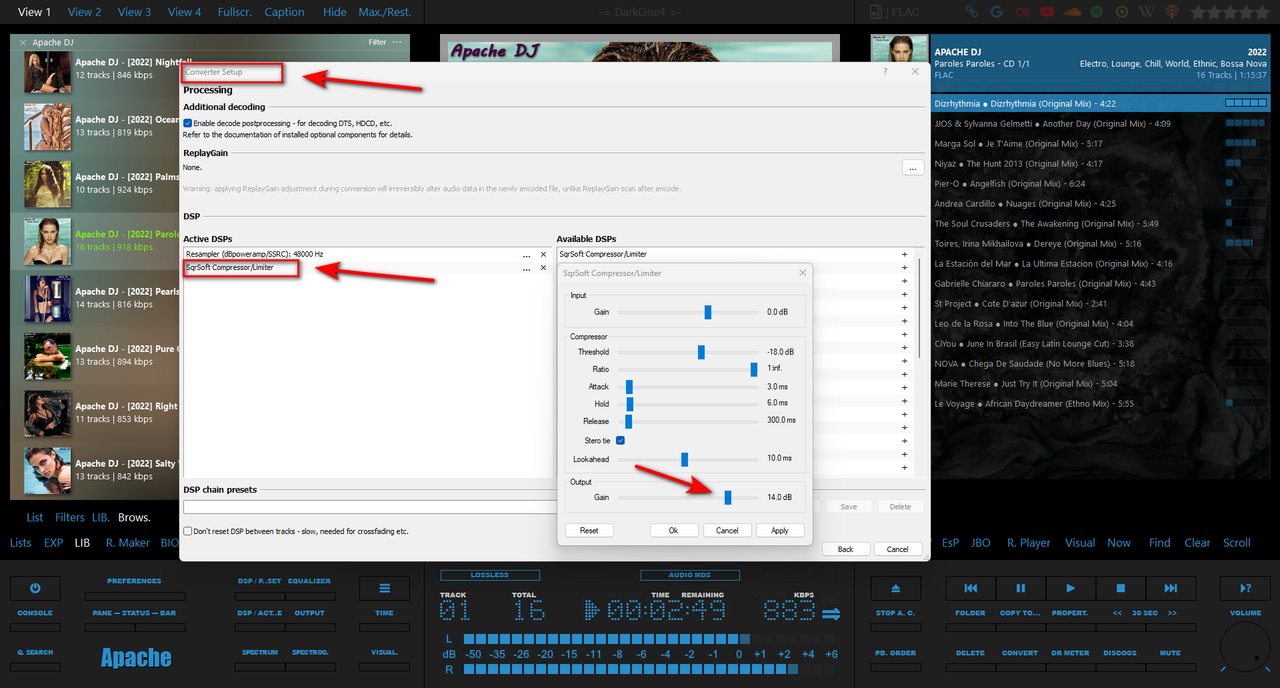Skip to previous track
Viewport: 1280px width, 688px height.
click(x=970, y=589)
